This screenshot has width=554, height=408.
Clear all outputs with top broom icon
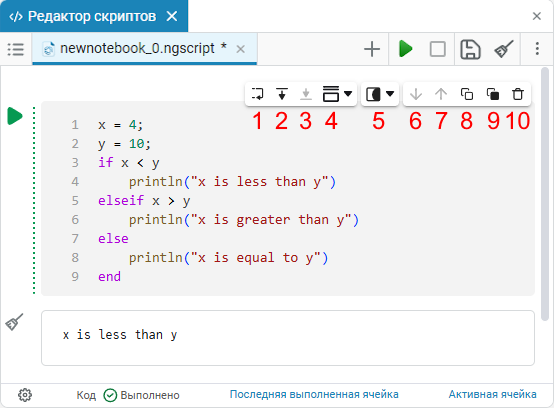click(x=503, y=49)
